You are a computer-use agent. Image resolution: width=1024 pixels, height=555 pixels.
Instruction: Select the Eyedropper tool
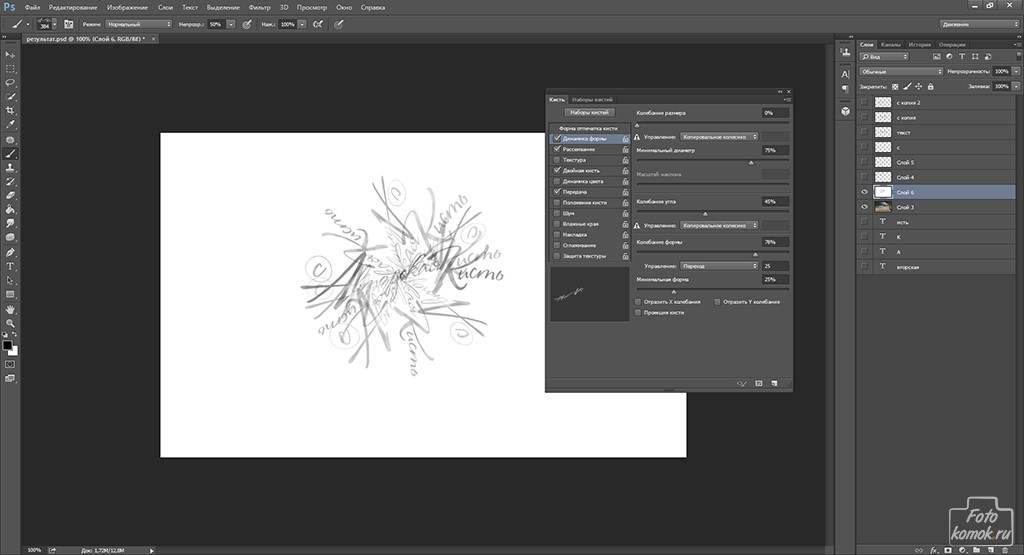tap(10, 125)
